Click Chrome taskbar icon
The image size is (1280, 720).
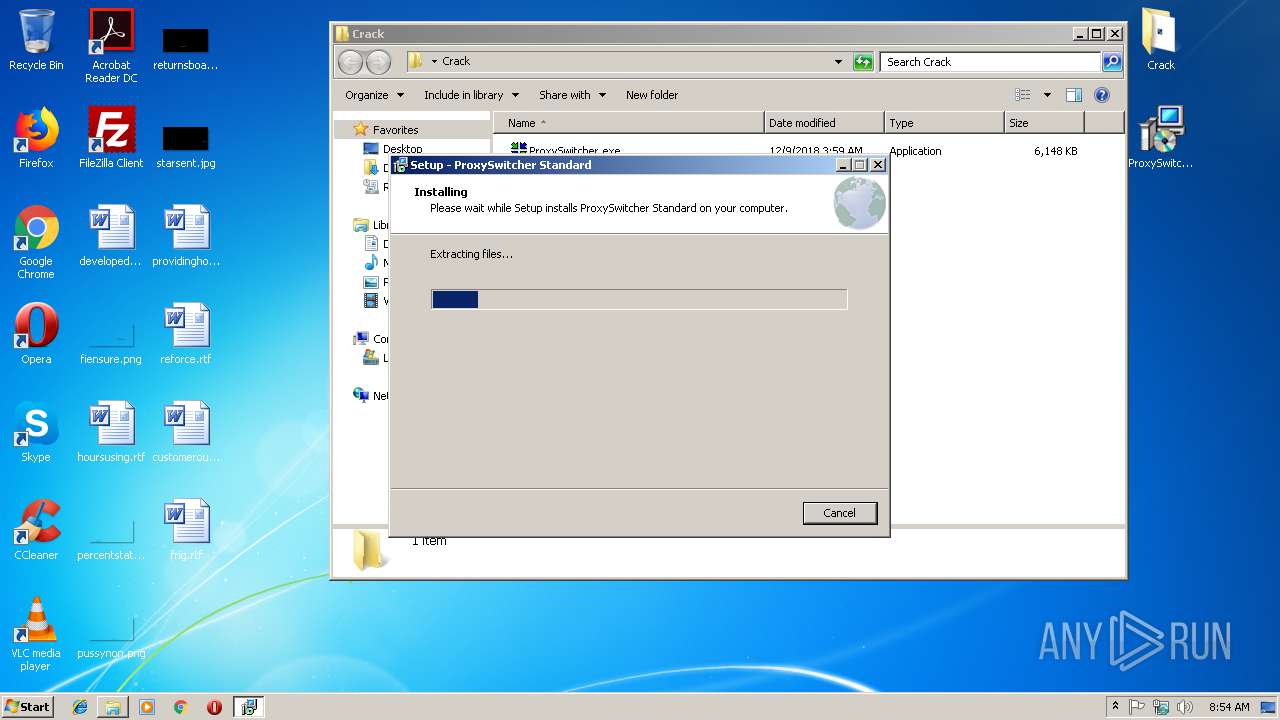(x=180, y=707)
